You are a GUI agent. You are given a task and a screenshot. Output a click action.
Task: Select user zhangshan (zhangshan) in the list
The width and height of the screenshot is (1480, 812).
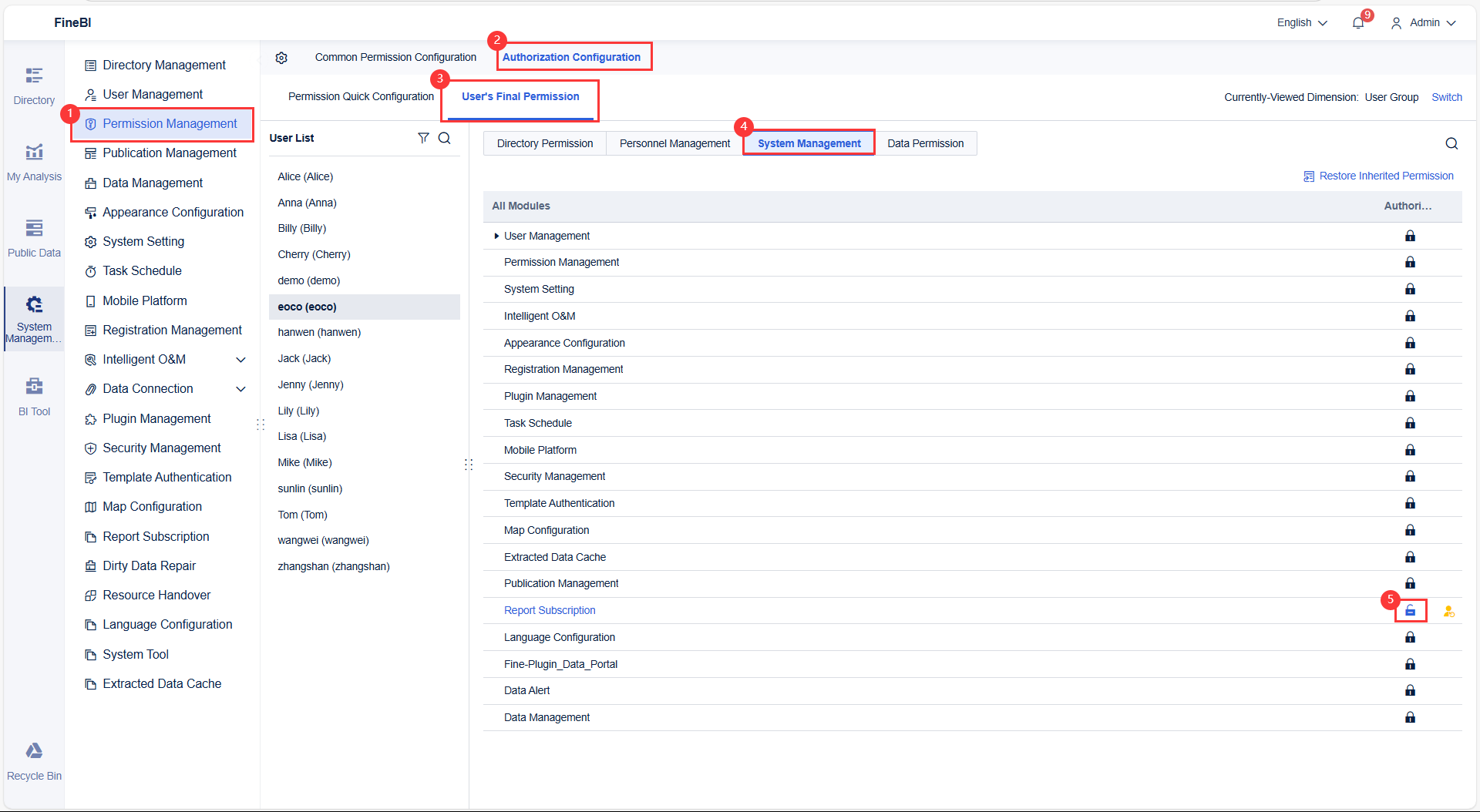pos(364,566)
